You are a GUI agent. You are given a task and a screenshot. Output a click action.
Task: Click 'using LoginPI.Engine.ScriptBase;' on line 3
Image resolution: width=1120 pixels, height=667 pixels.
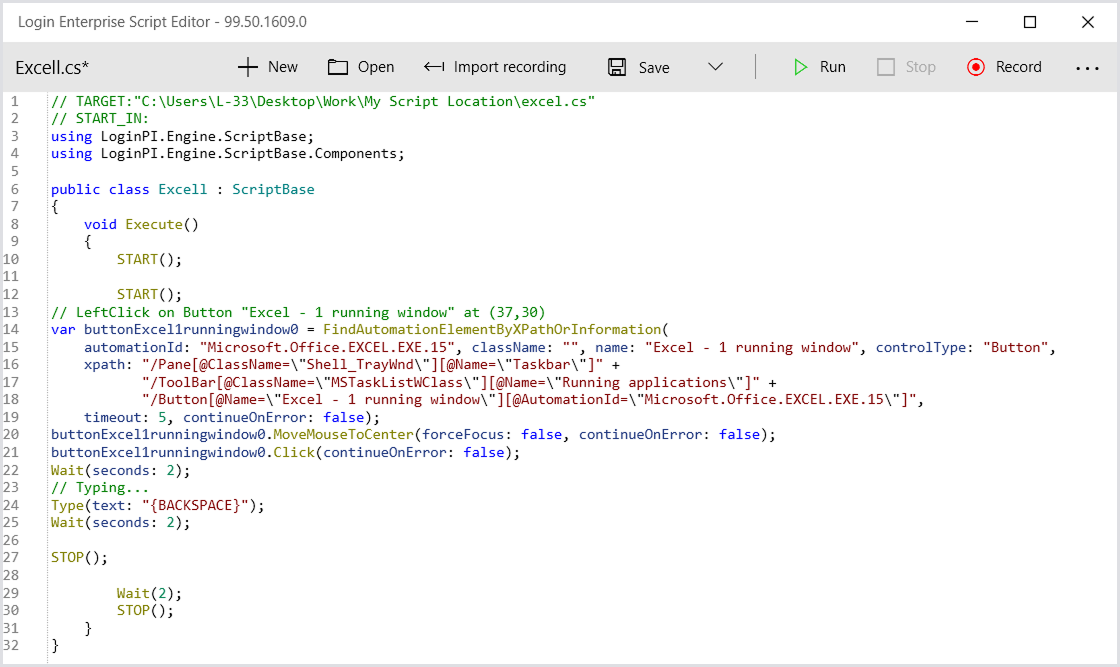point(182,136)
